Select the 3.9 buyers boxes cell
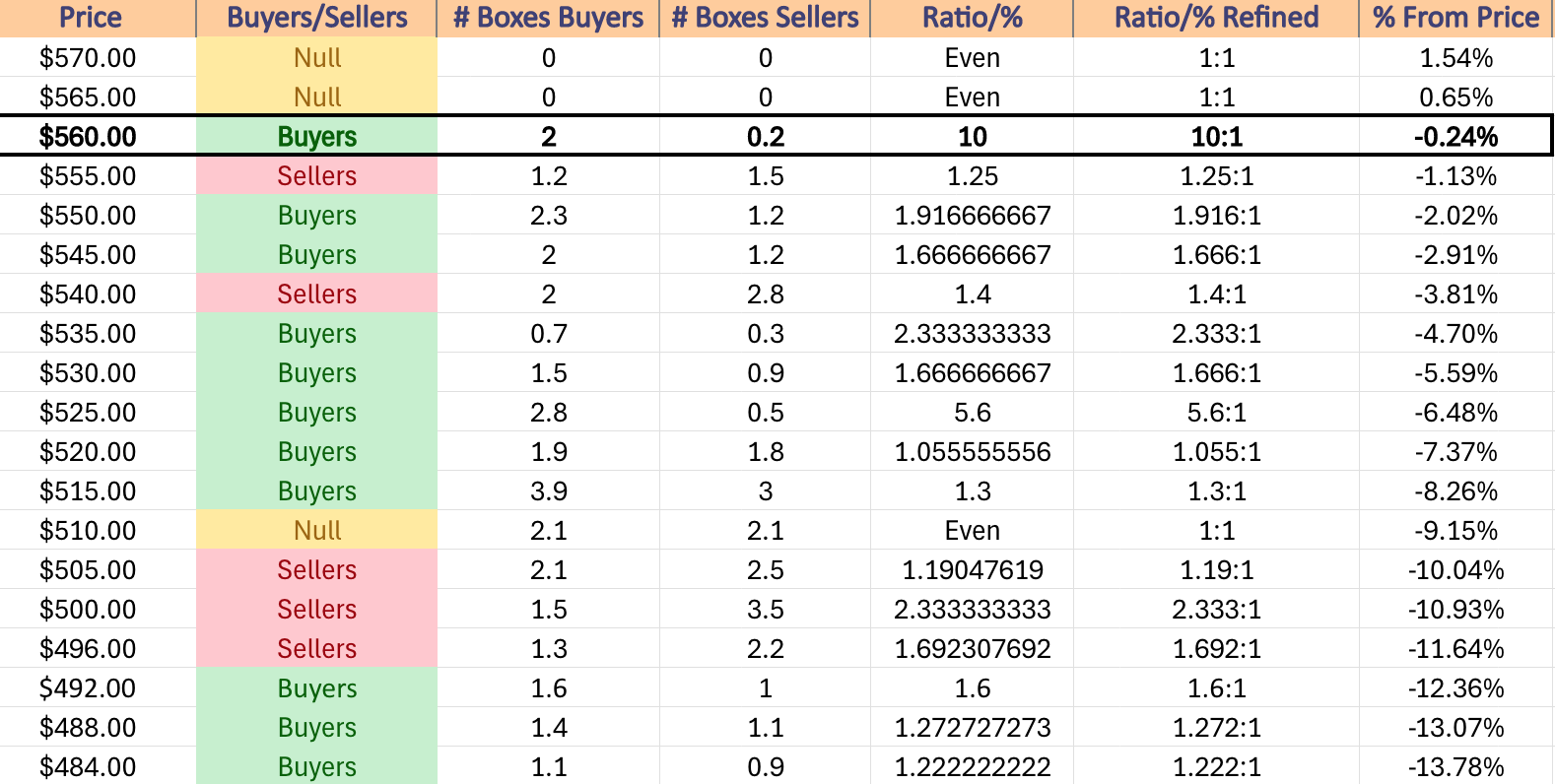Screen dimensions: 1555x784 coord(548,490)
